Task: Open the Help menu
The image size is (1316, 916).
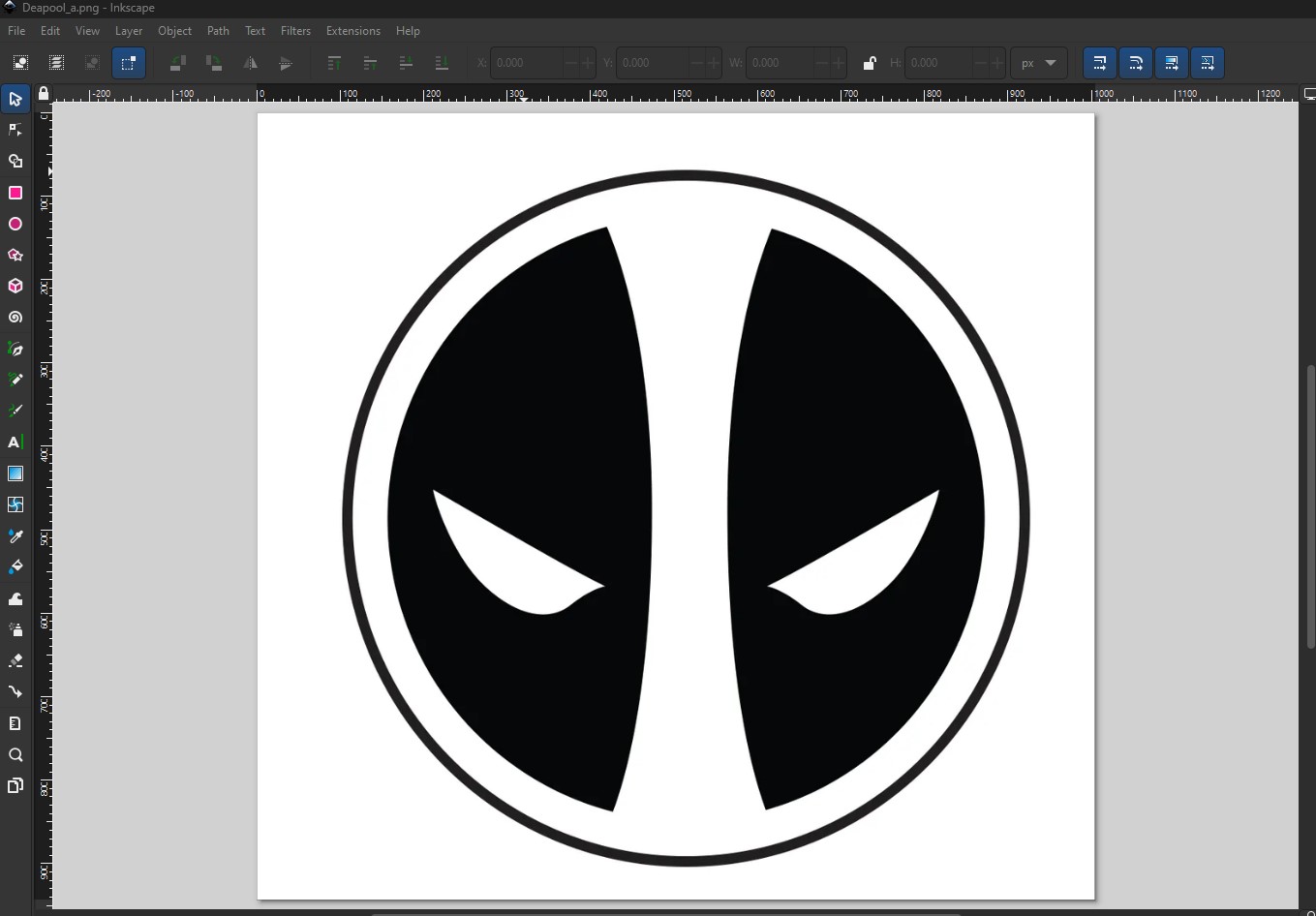Action: [408, 31]
